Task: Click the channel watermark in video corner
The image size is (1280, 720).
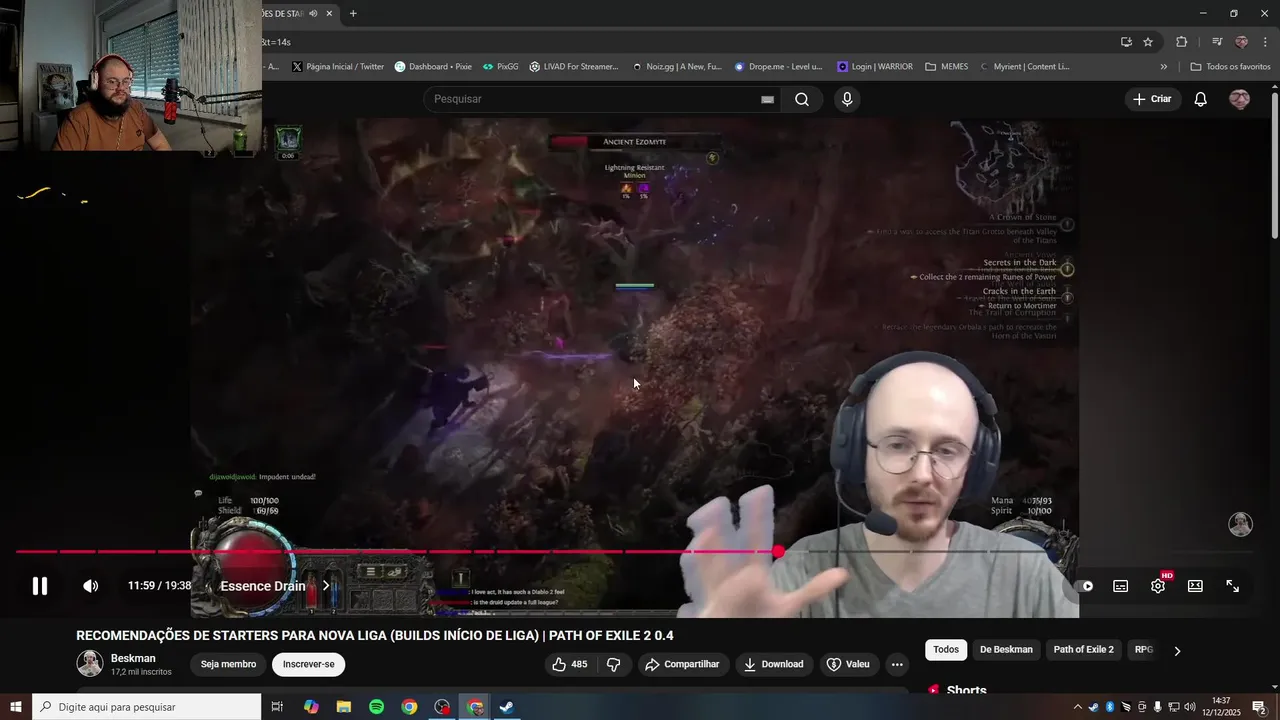Action: (1240, 525)
